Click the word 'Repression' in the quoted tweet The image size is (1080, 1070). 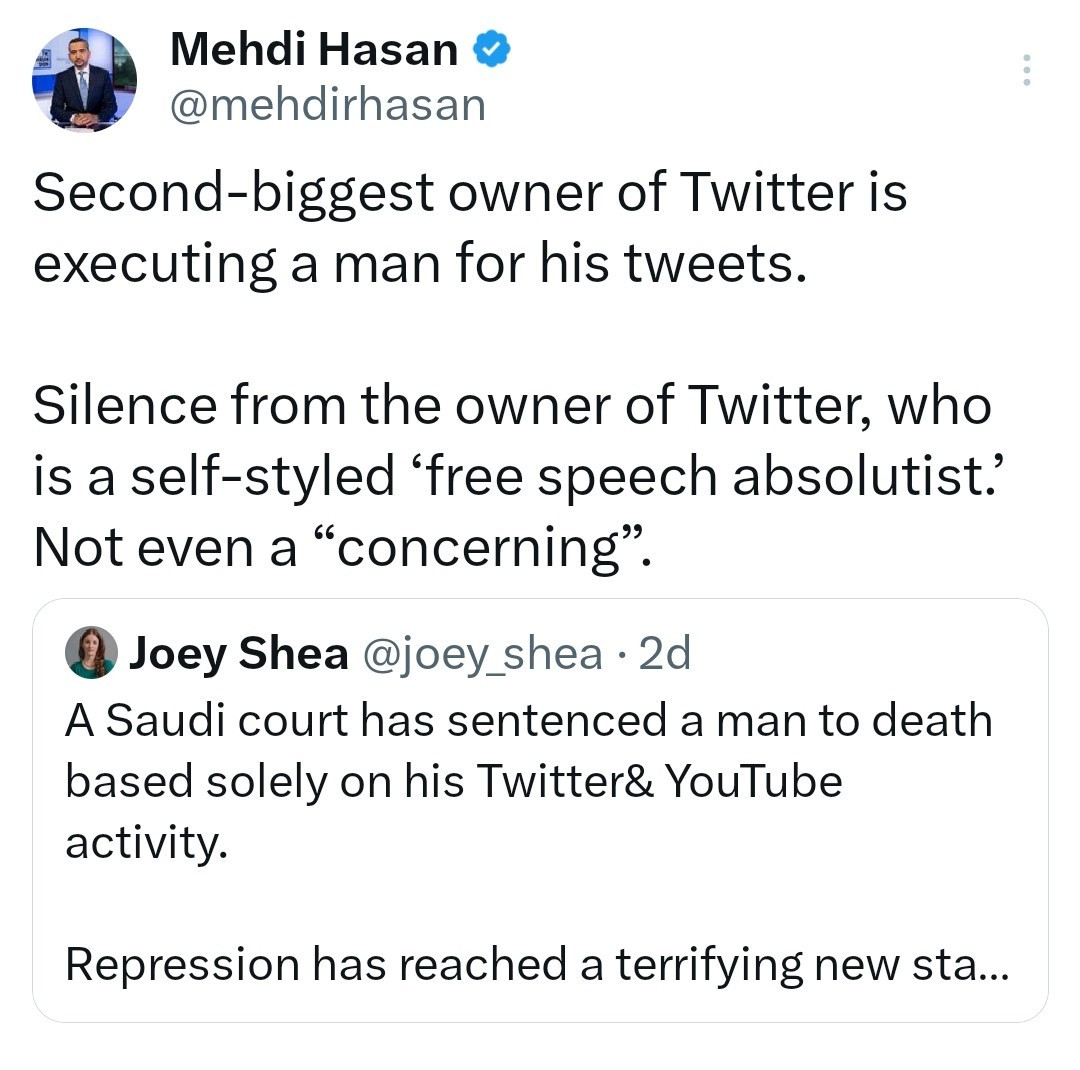point(182,965)
